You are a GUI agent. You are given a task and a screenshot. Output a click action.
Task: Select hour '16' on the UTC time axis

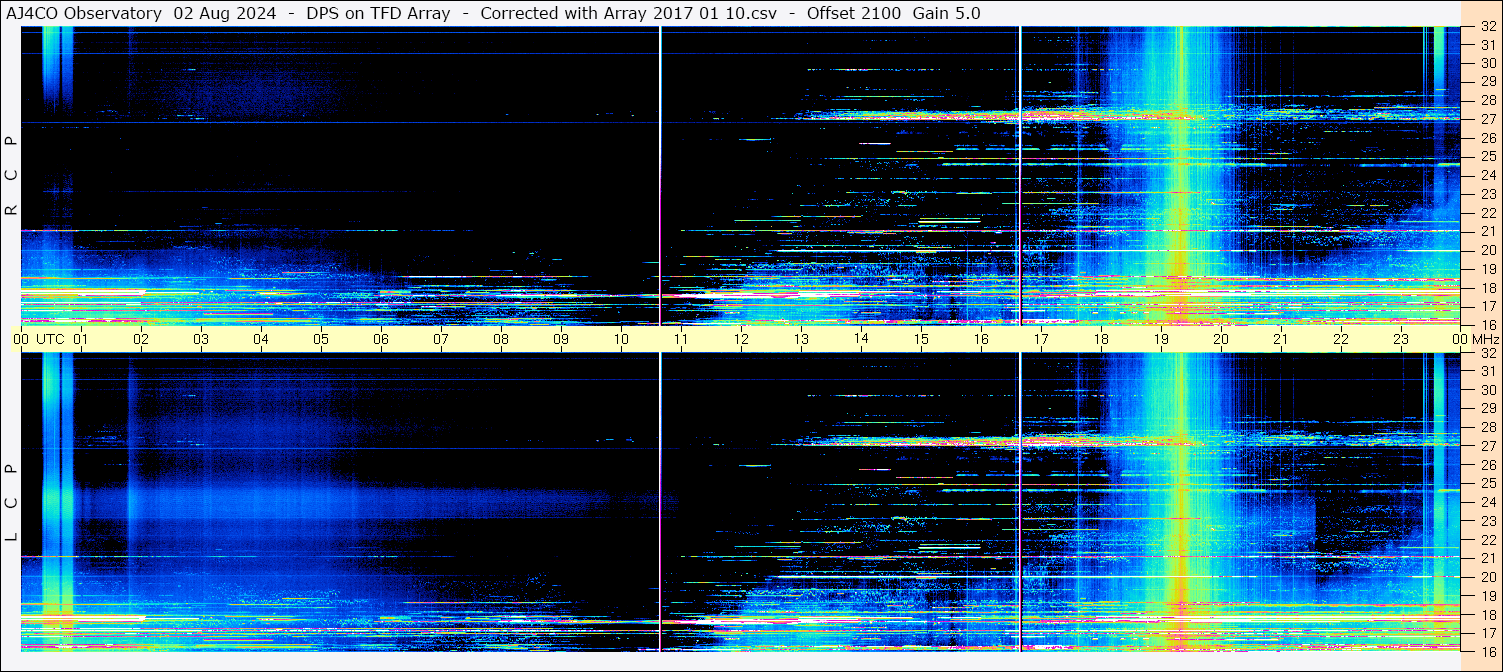tap(981, 339)
